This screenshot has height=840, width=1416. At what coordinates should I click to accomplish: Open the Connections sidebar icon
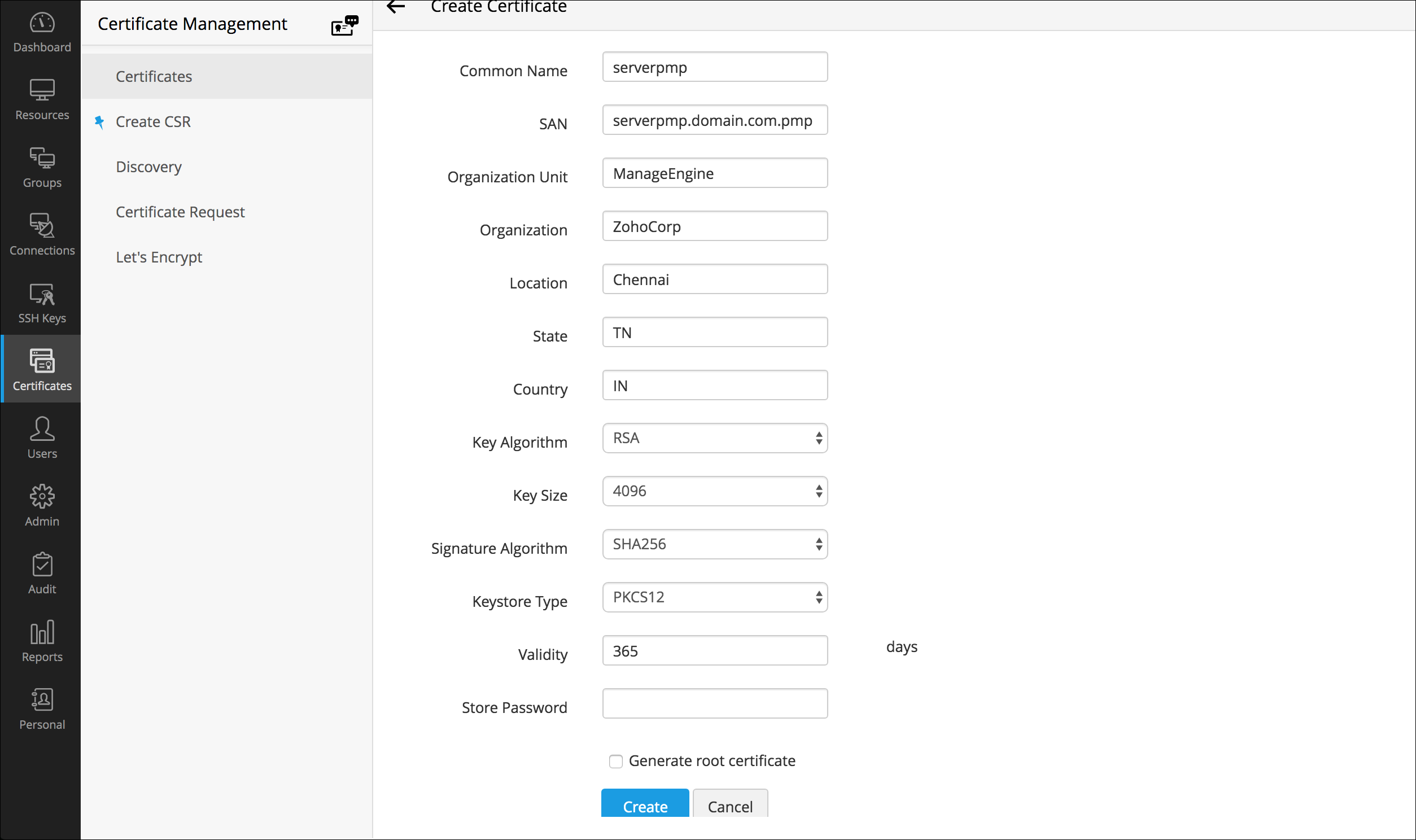[x=42, y=226]
